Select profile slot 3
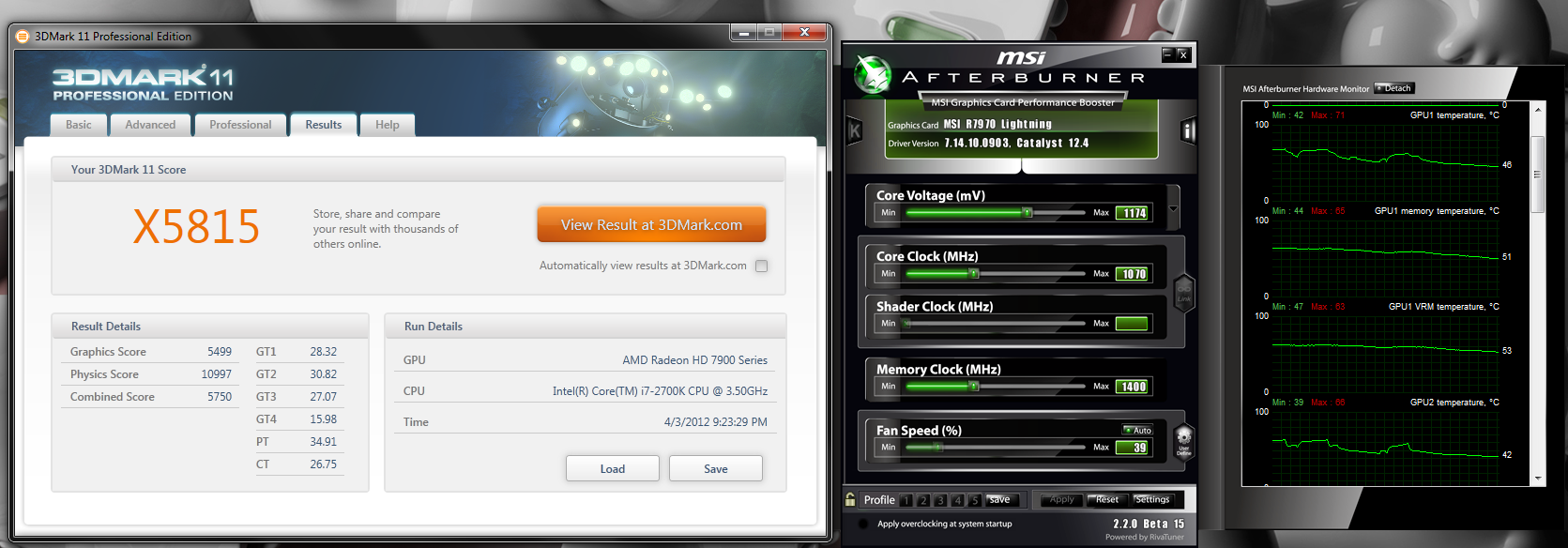1568x548 pixels. [940, 500]
